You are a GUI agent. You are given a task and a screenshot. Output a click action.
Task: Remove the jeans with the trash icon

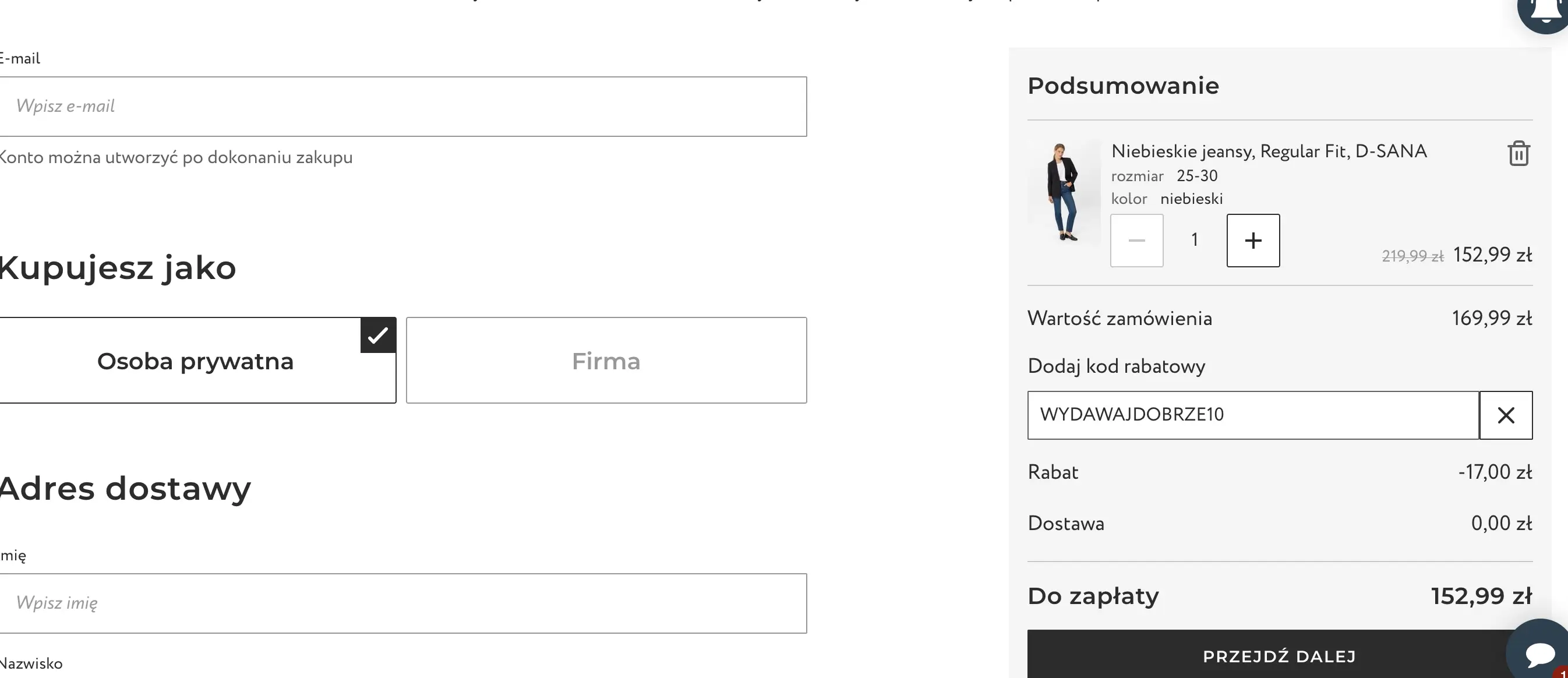[x=1518, y=153]
